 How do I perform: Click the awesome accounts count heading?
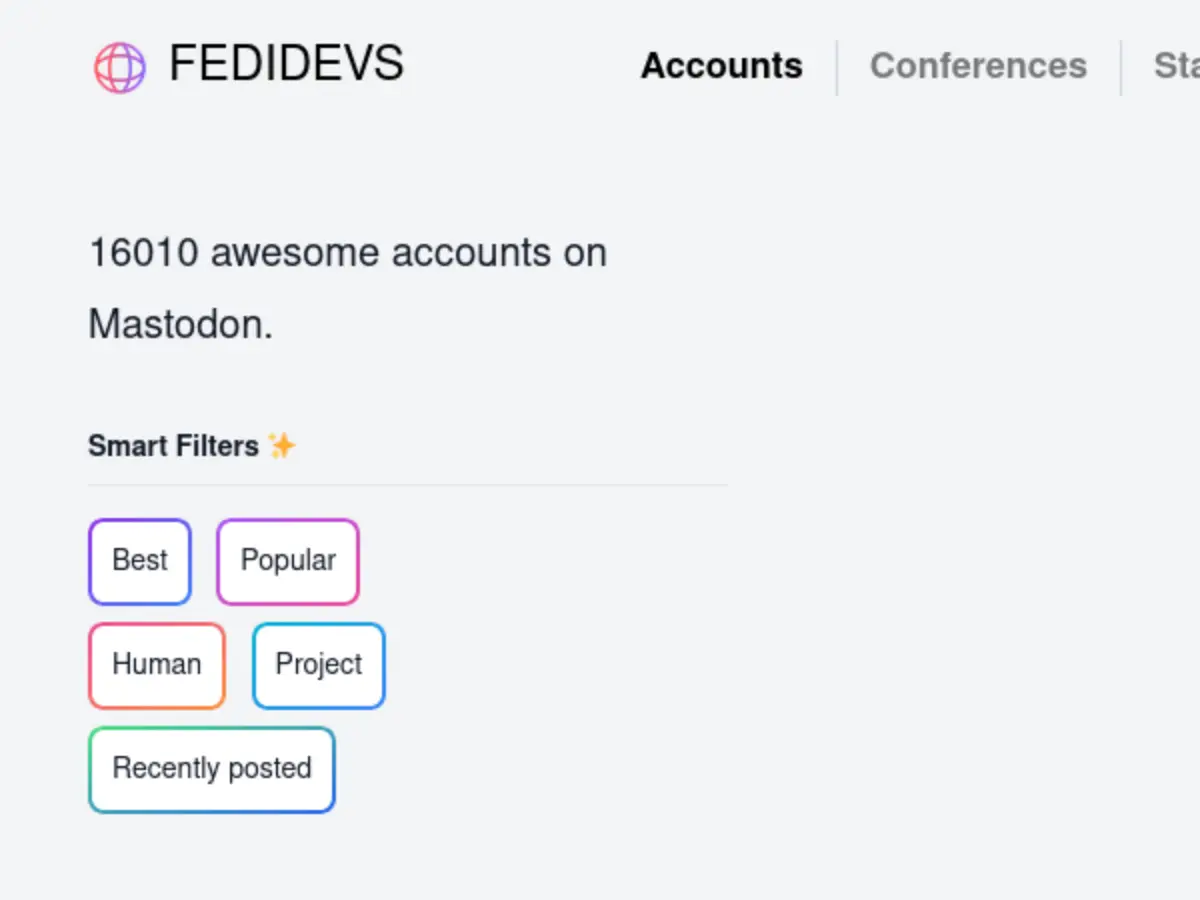(348, 288)
